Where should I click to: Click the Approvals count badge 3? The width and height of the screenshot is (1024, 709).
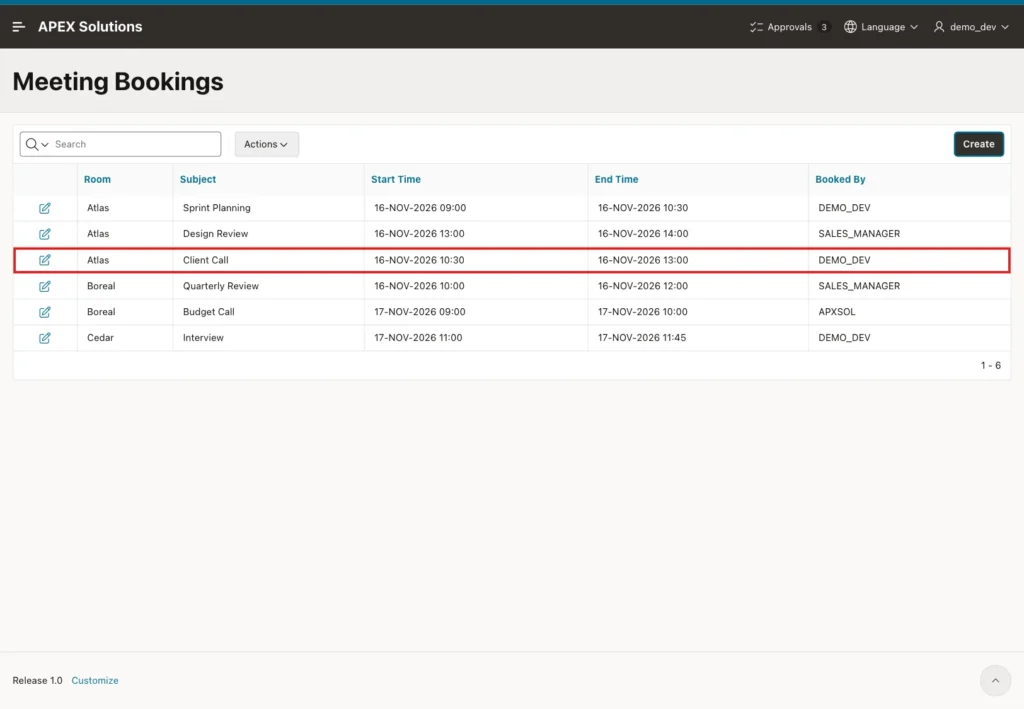pos(824,27)
